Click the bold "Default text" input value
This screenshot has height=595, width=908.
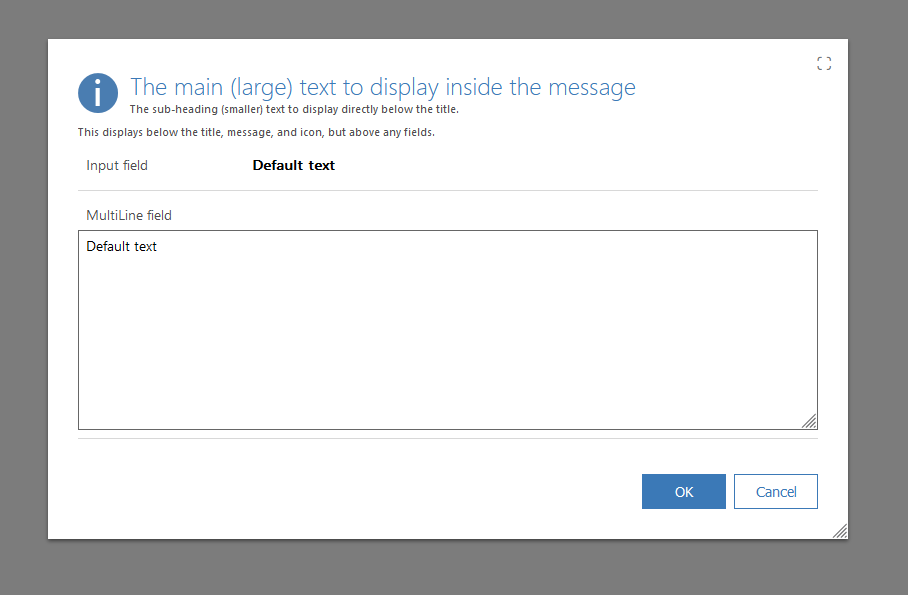[x=293, y=165]
